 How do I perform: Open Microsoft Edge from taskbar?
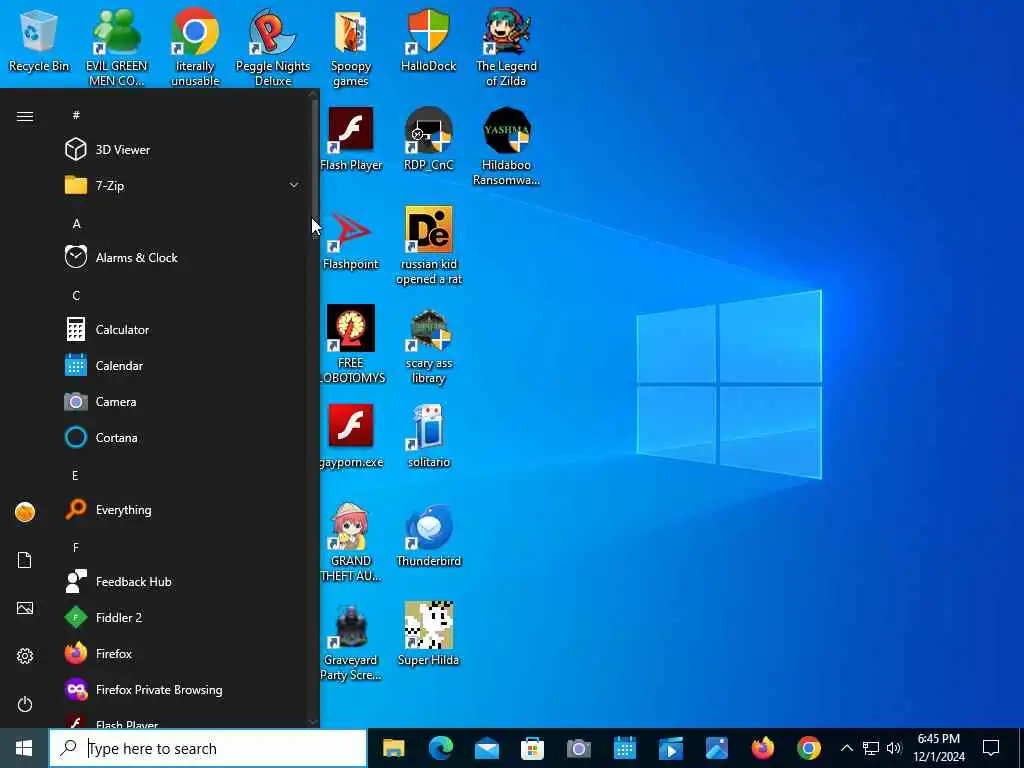pos(440,748)
